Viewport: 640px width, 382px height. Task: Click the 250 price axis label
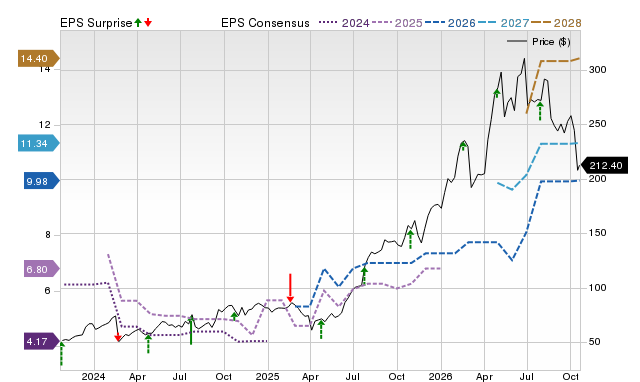(598, 124)
